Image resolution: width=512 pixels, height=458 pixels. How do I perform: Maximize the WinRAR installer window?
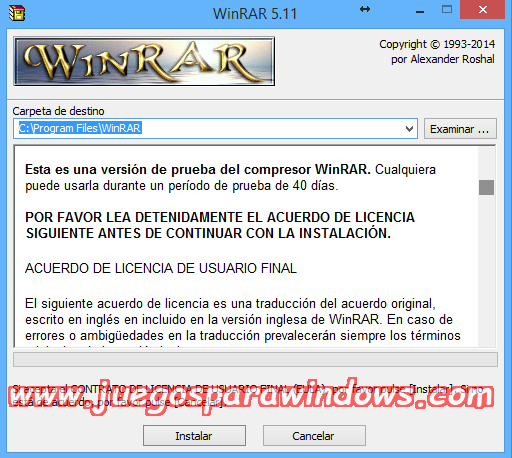[447, 9]
